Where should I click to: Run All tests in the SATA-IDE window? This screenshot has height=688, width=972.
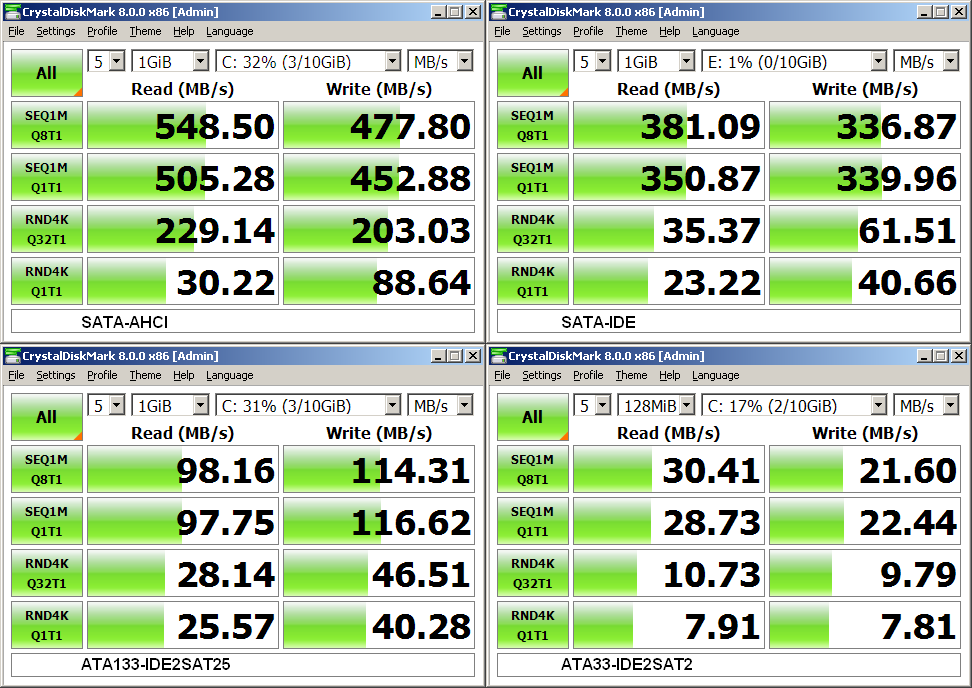tap(532, 73)
